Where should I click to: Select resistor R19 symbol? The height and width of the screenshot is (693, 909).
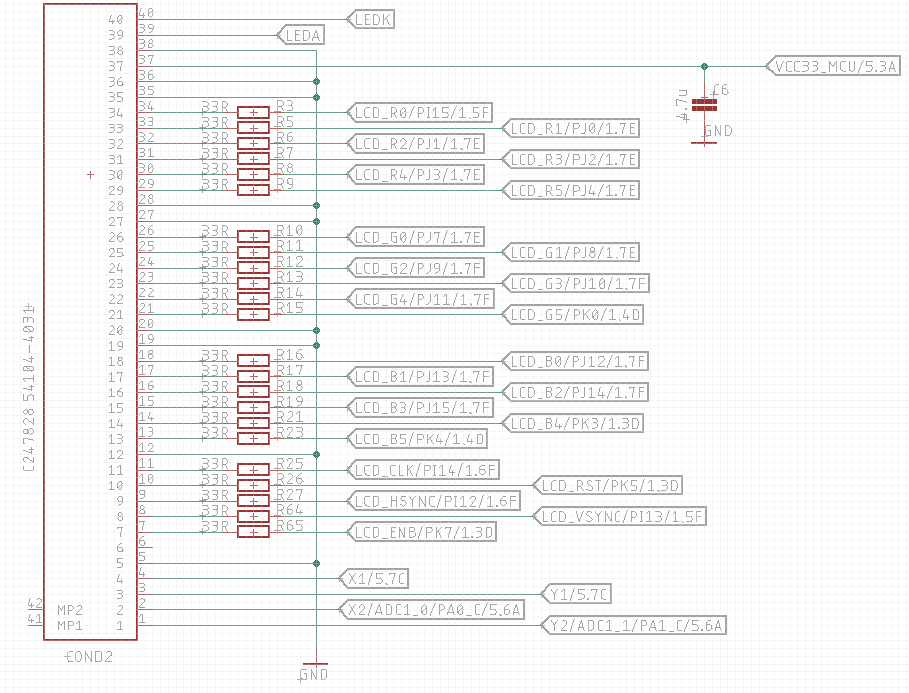pos(253,408)
